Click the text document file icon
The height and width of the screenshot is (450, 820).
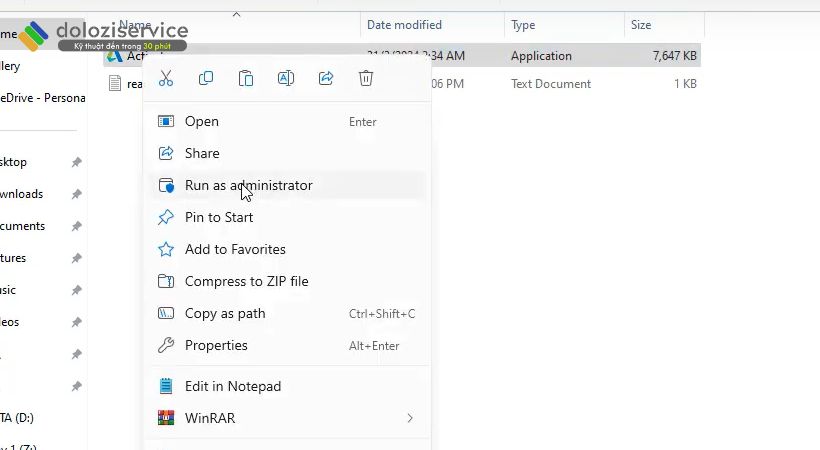pos(115,83)
